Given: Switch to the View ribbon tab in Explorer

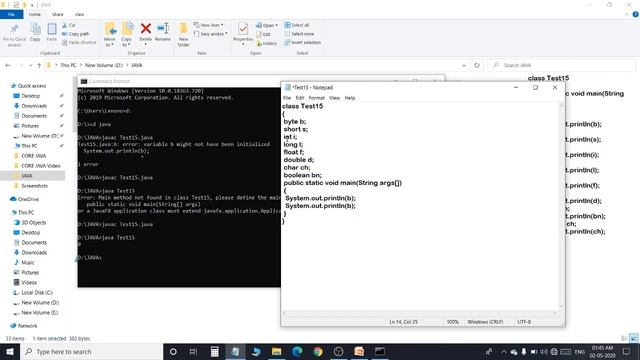Looking at the screenshot, I should [79, 14].
